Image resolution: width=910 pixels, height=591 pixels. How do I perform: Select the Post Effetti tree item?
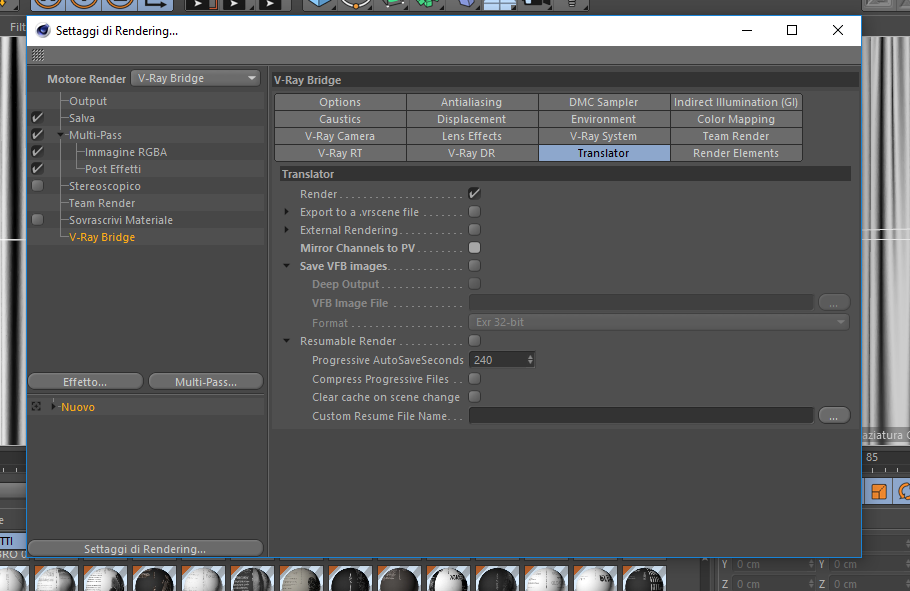point(113,169)
